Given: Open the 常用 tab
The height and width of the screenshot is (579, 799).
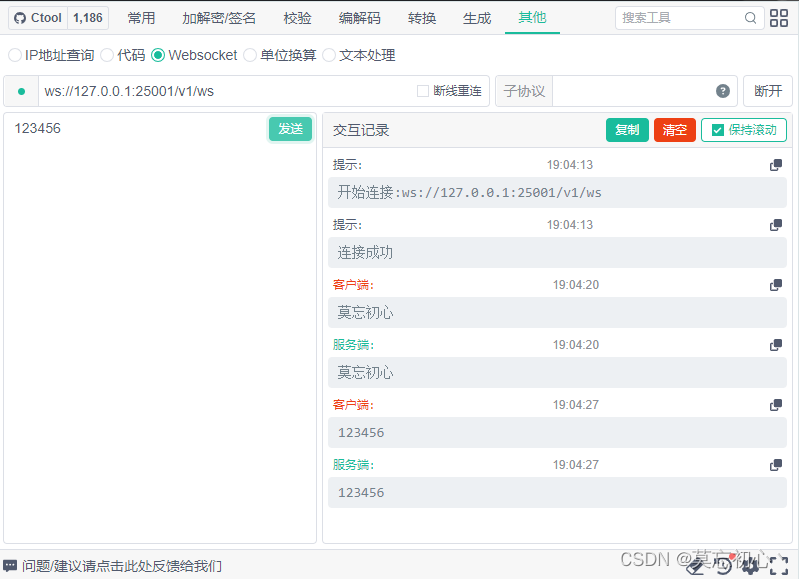Looking at the screenshot, I should pos(141,18).
